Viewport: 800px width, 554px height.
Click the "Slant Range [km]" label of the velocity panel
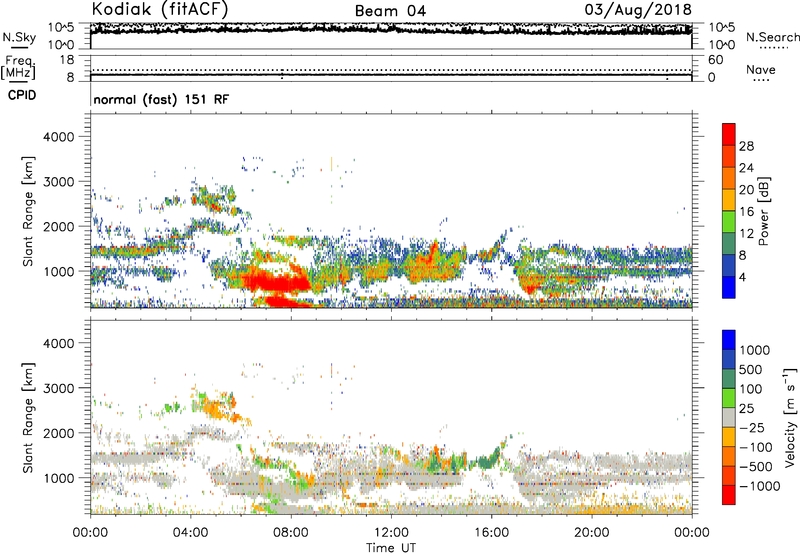(29, 417)
